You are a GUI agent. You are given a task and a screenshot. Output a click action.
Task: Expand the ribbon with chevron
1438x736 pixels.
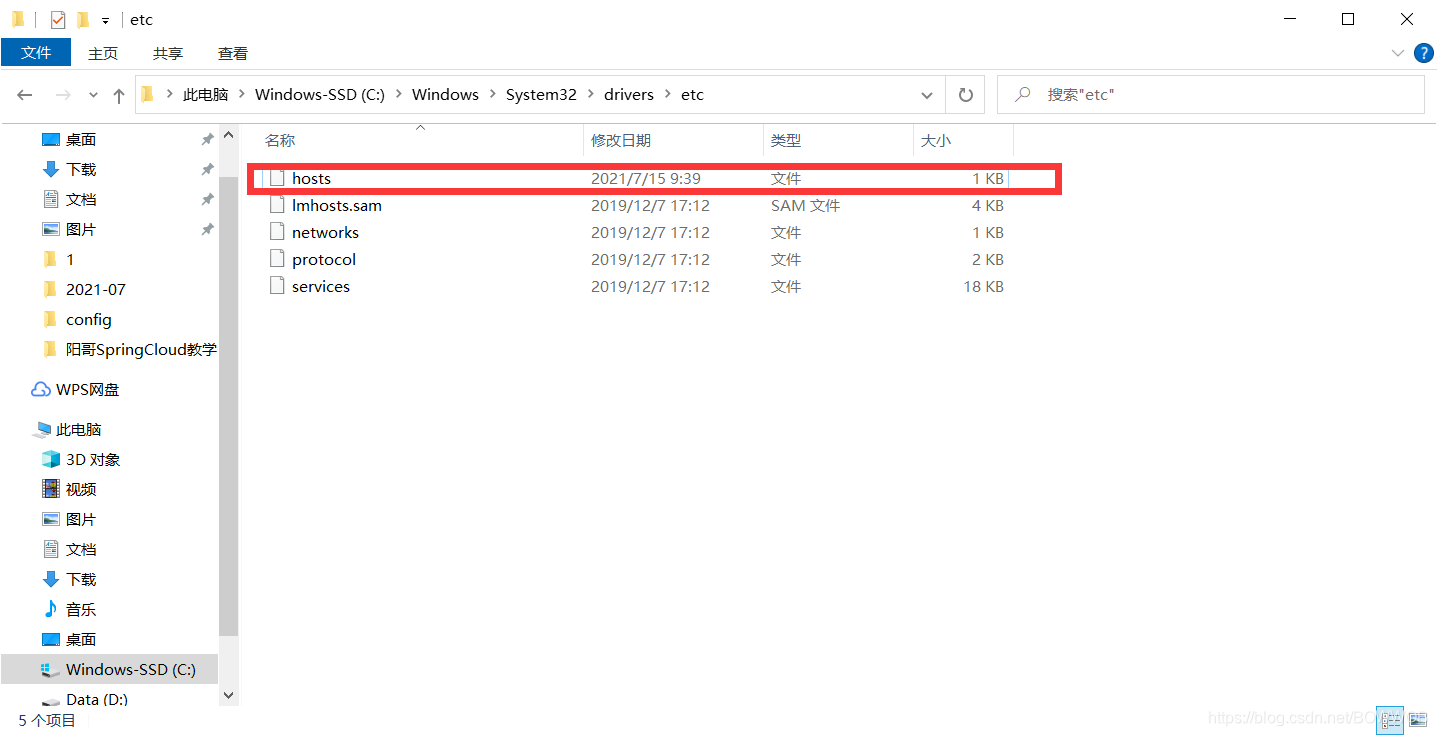pos(1397,53)
